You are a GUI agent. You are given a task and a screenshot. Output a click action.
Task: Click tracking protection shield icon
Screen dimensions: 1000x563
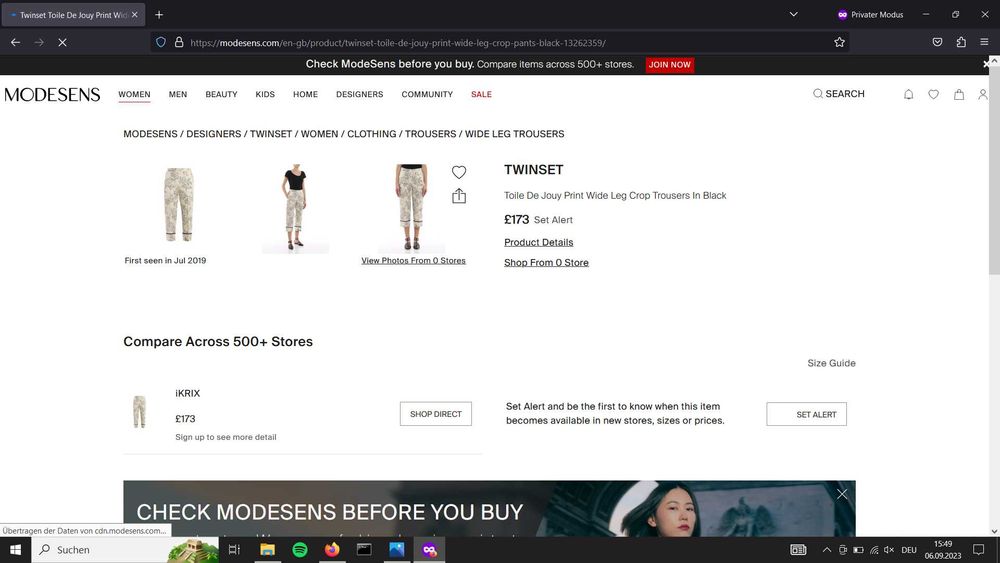[161, 42]
